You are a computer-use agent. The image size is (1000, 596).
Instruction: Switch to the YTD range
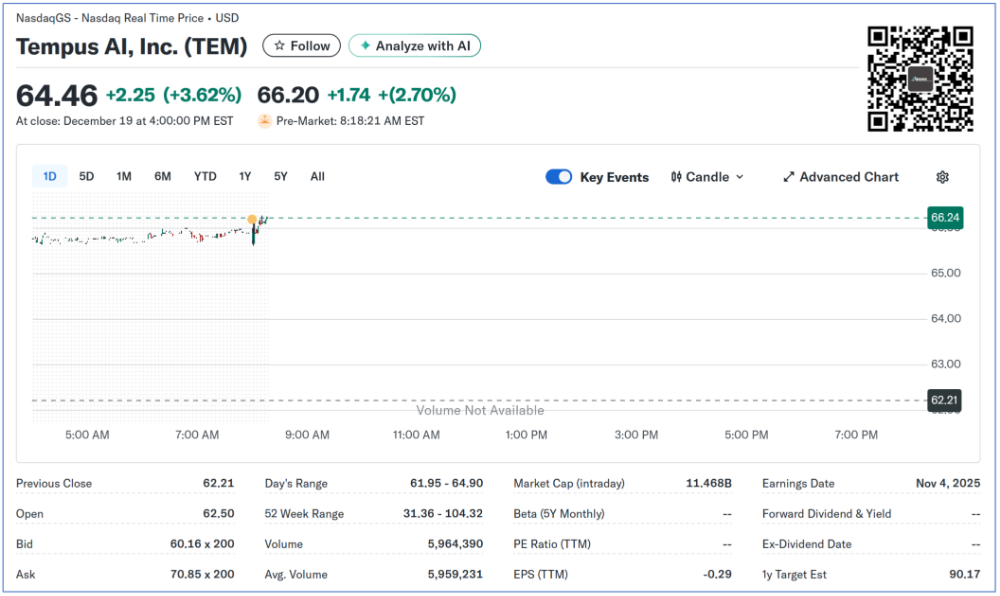pos(205,177)
